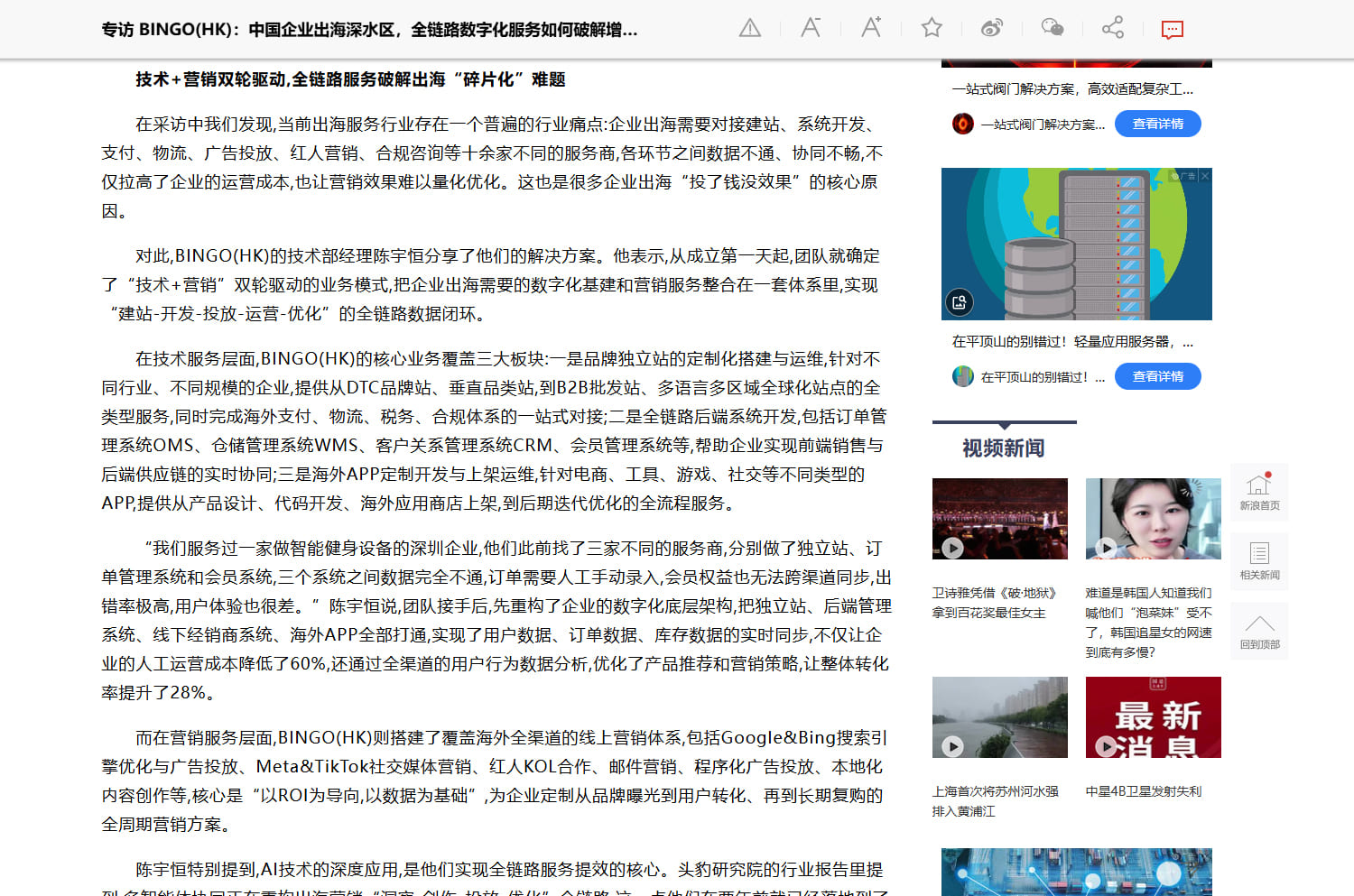Click advertiser name 在平顶山的别错过 beside avatar

pos(1043,377)
